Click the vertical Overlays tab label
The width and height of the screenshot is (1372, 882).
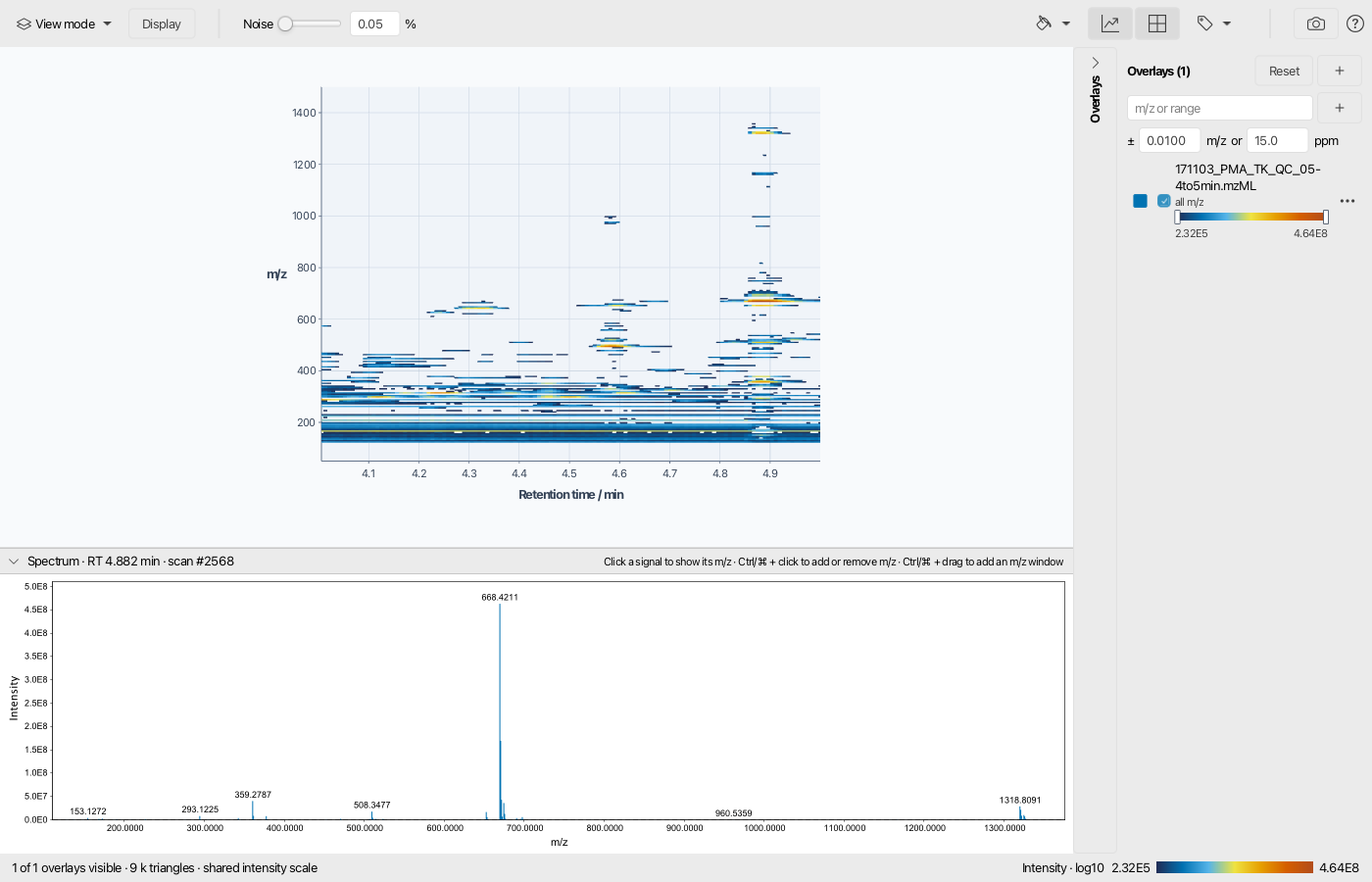pos(1096,99)
